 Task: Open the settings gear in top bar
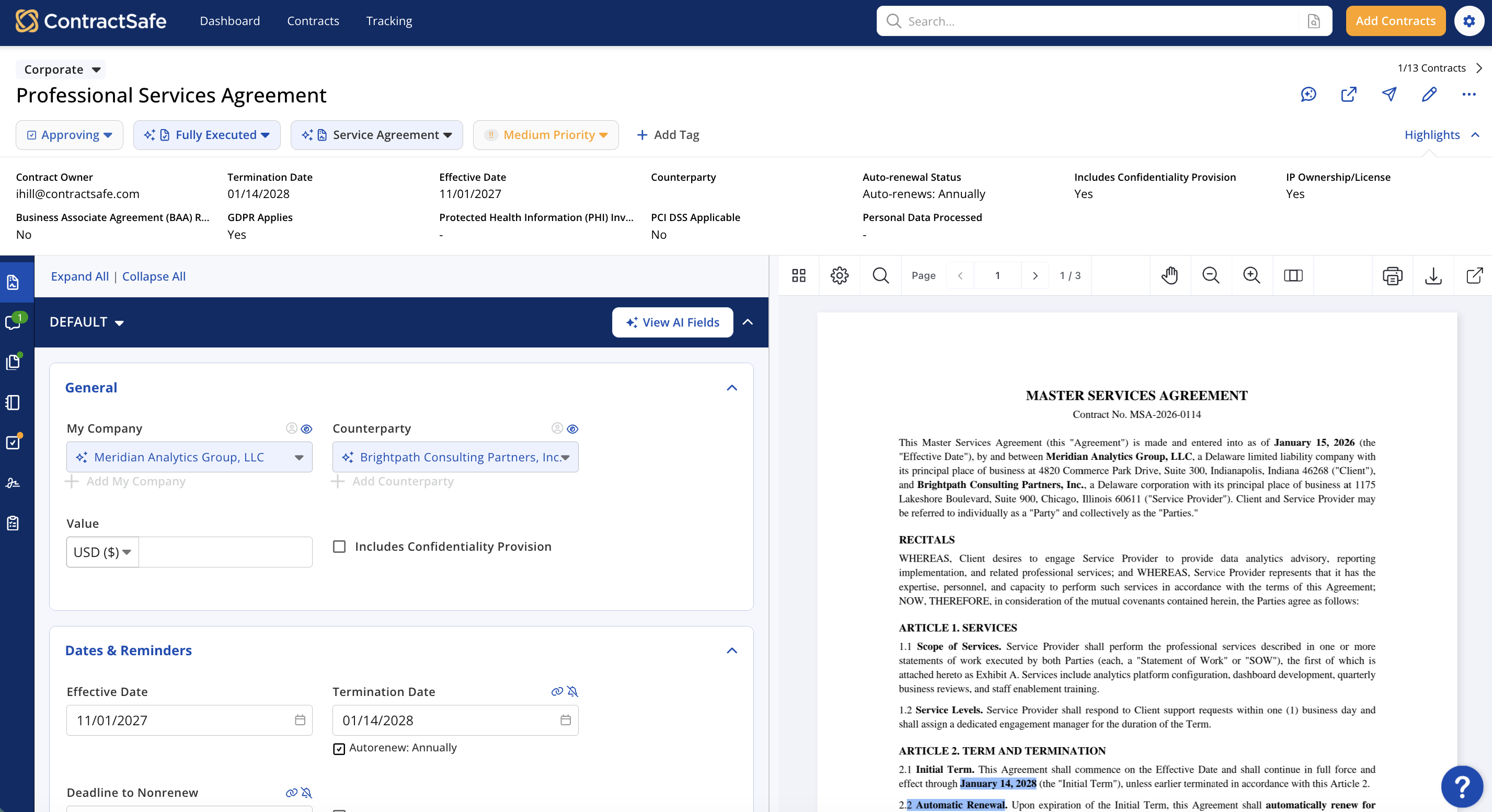(1469, 21)
